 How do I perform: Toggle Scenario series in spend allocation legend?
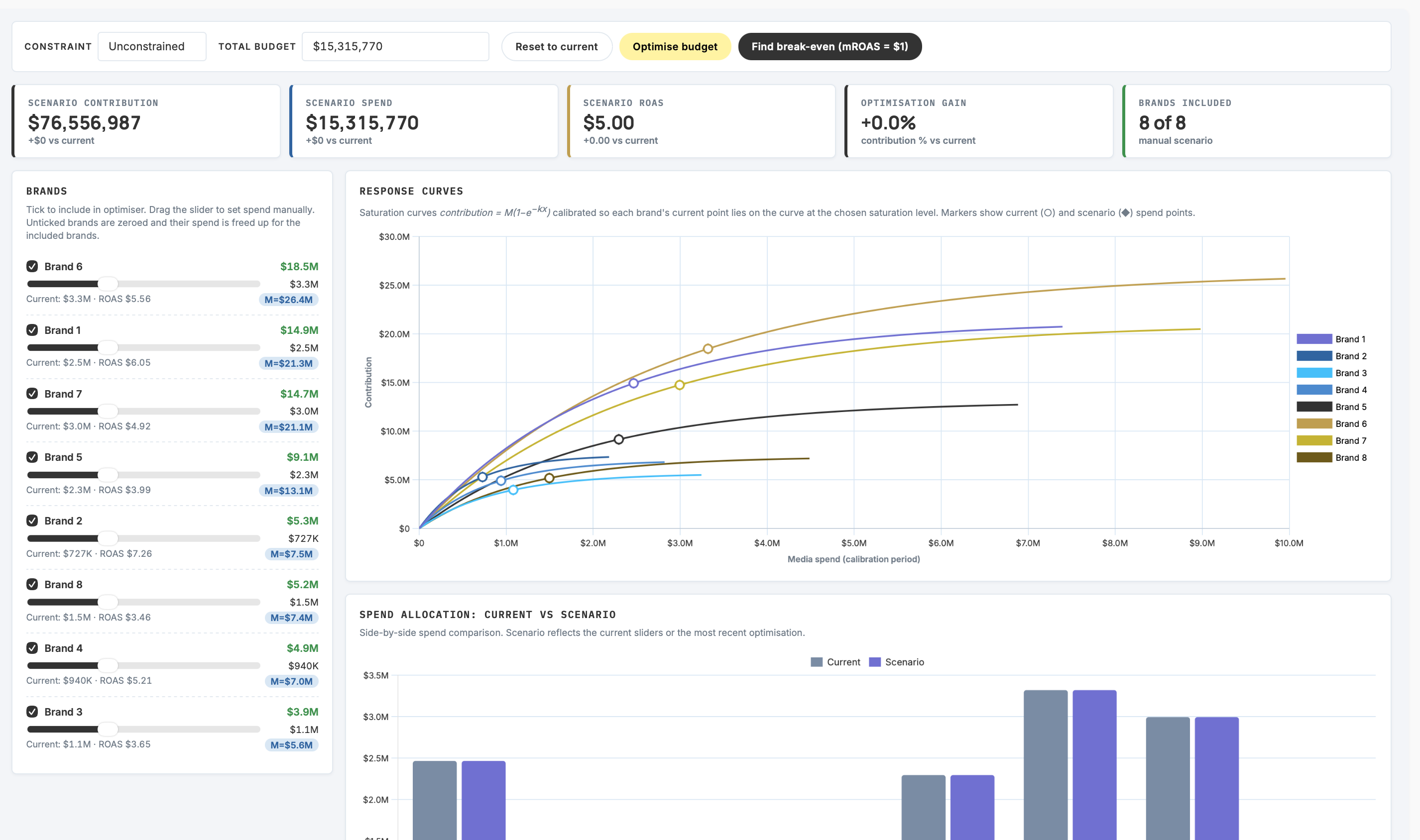tap(896, 662)
